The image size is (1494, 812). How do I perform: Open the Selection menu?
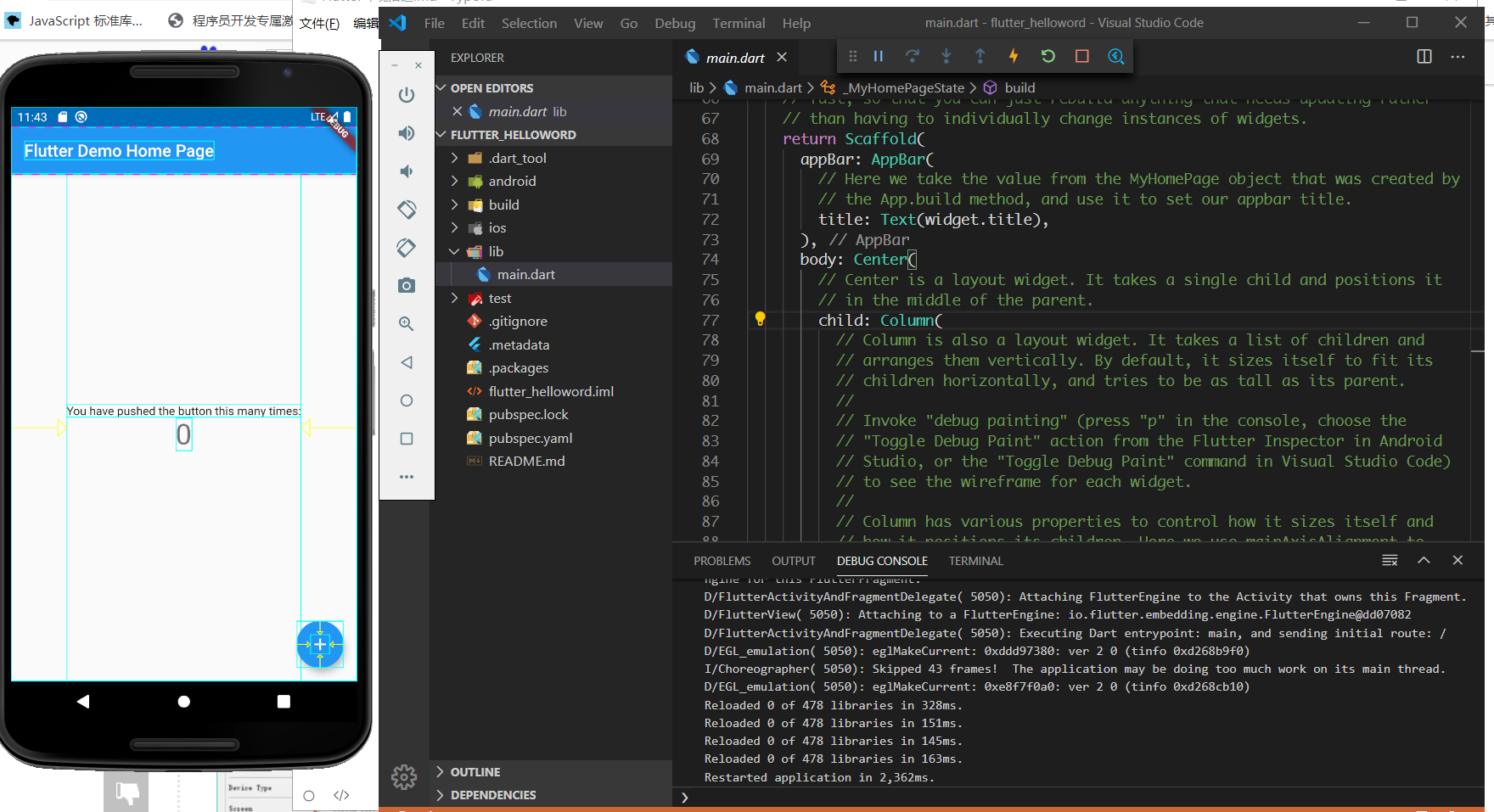coord(529,23)
